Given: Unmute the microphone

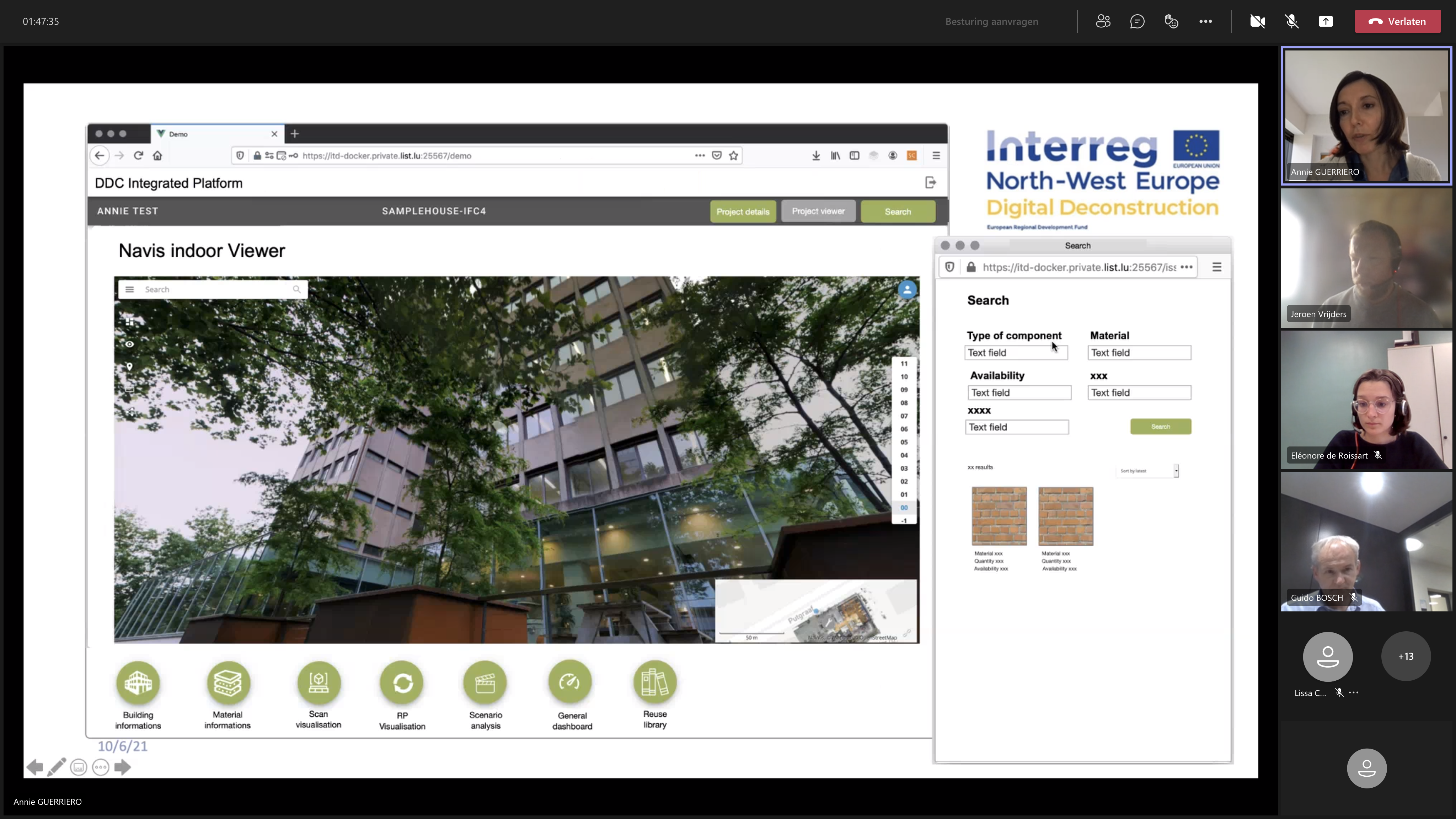Looking at the screenshot, I should click(1291, 21).
